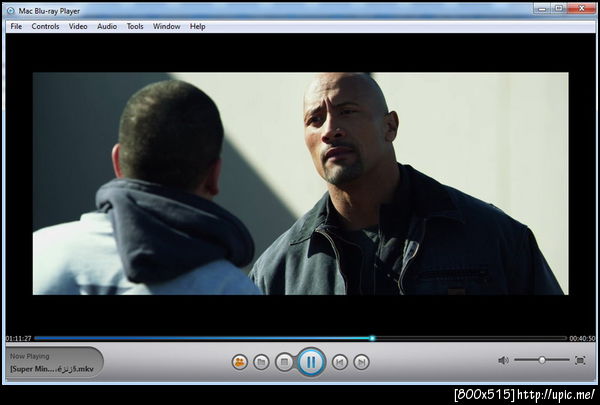
Task: Click the elapsed time 01:11:27
Action: 18,338
